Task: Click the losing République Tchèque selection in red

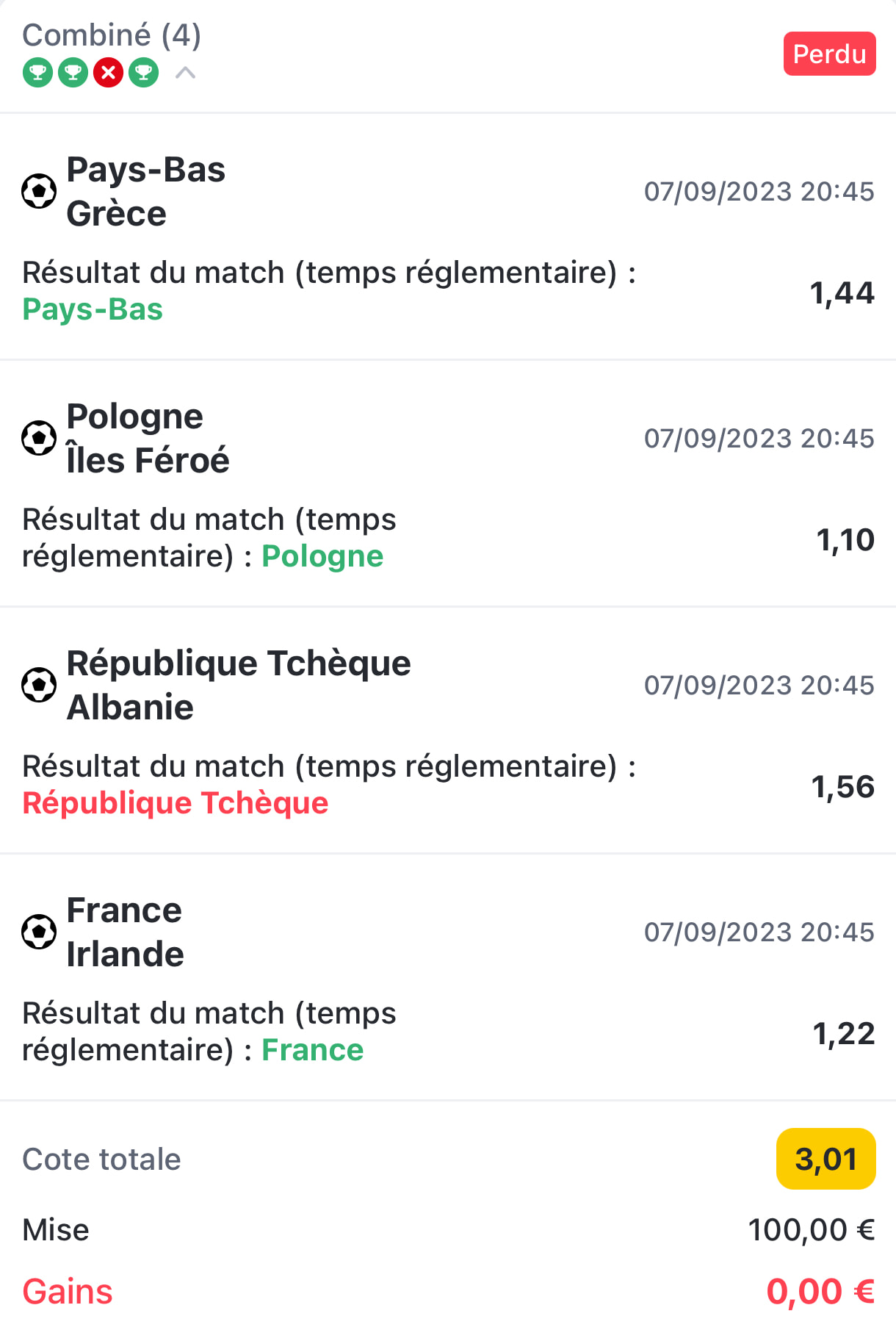Action: click(176, 803)
